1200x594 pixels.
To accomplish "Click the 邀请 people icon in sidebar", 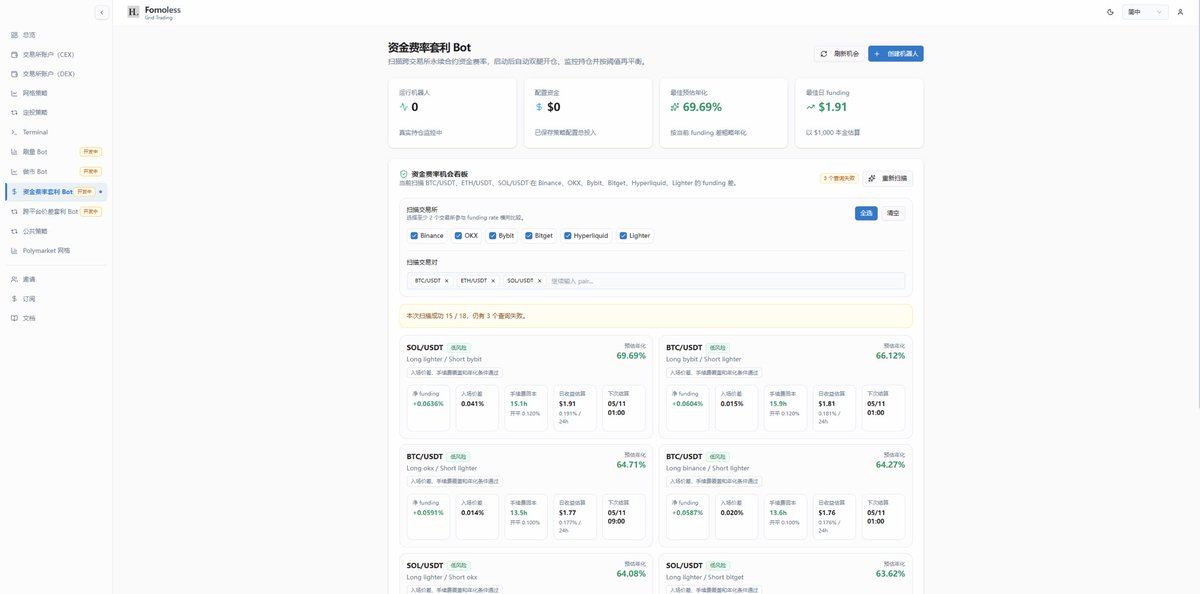I will pyautogui.click(x=14, y=279).
